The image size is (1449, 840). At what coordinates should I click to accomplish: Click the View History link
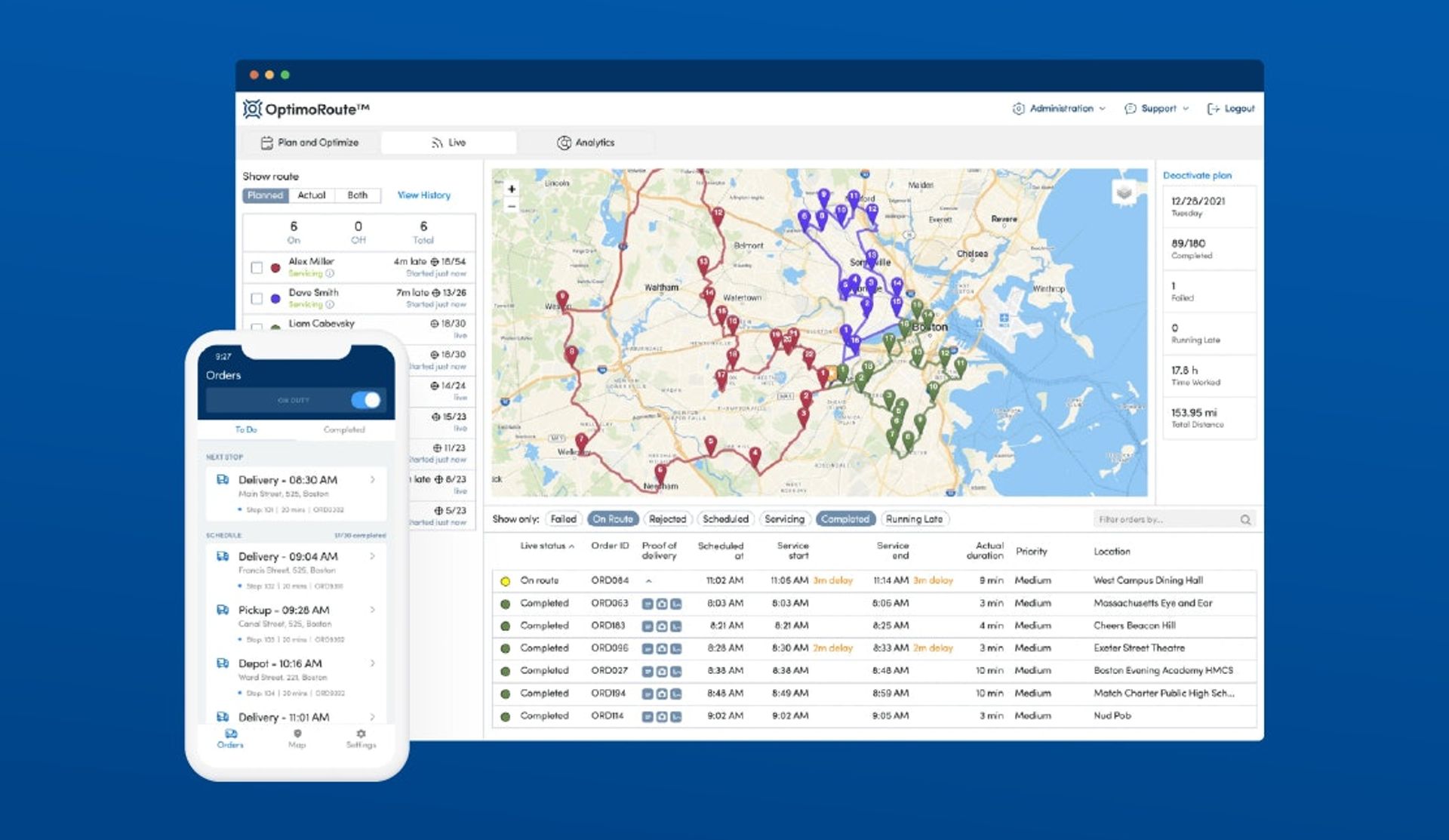(x=424, y=195)
